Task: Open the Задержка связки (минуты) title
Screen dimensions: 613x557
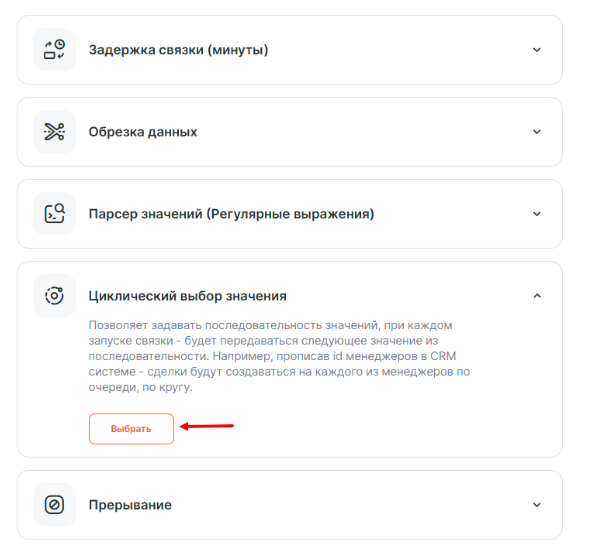Action: (x=178, y=49)
